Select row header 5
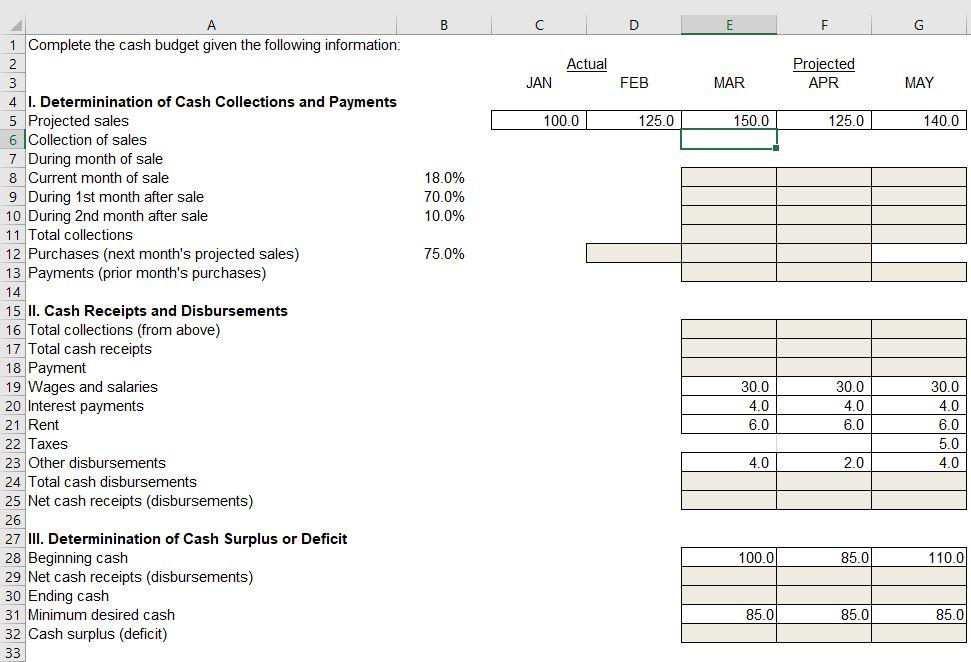This screenshot has height=662, width=971. point(12,120)
